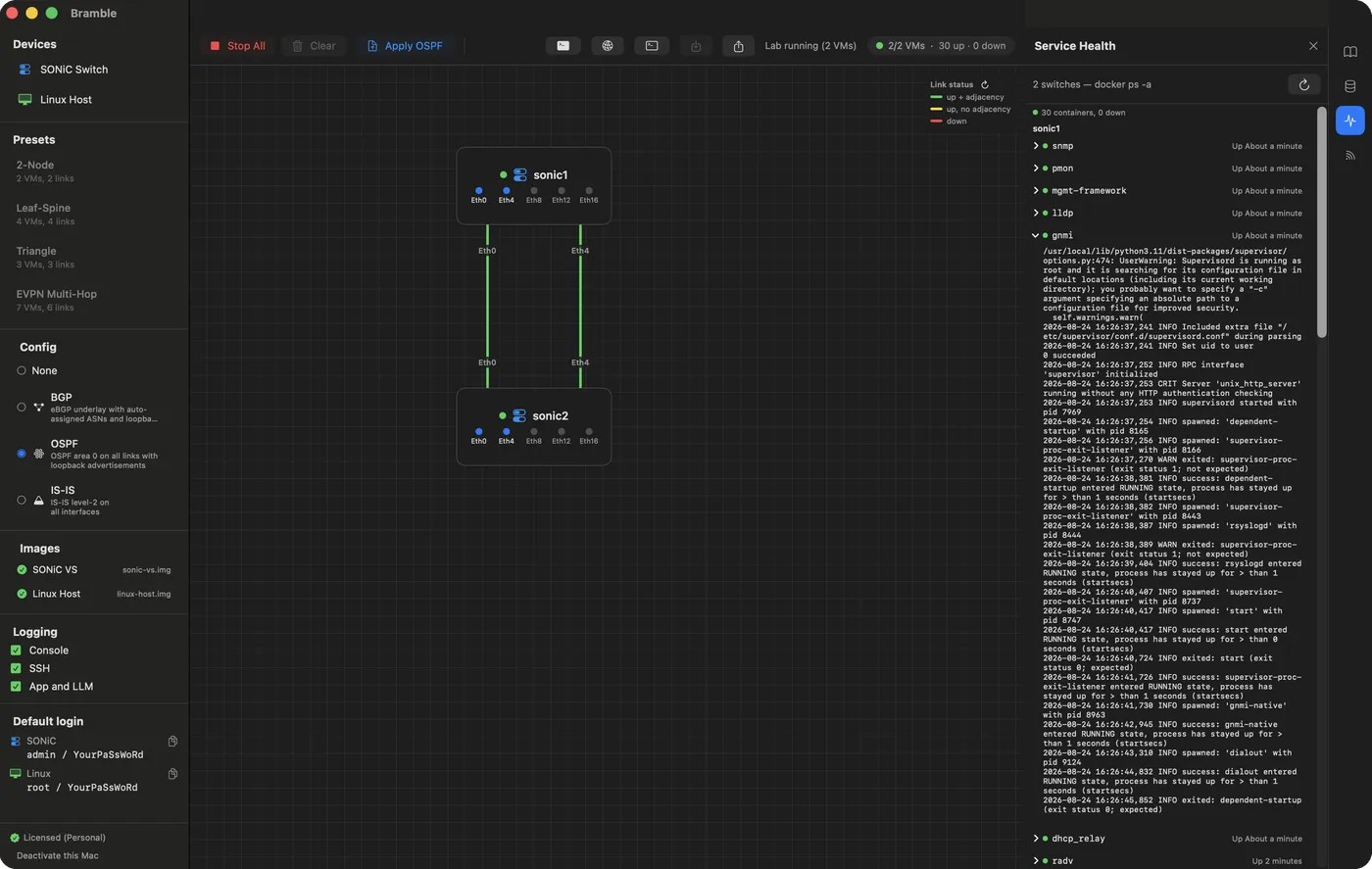The image size is (1372, 869).
Task: Select the BGP config radio option
Action: click(22, 407)
